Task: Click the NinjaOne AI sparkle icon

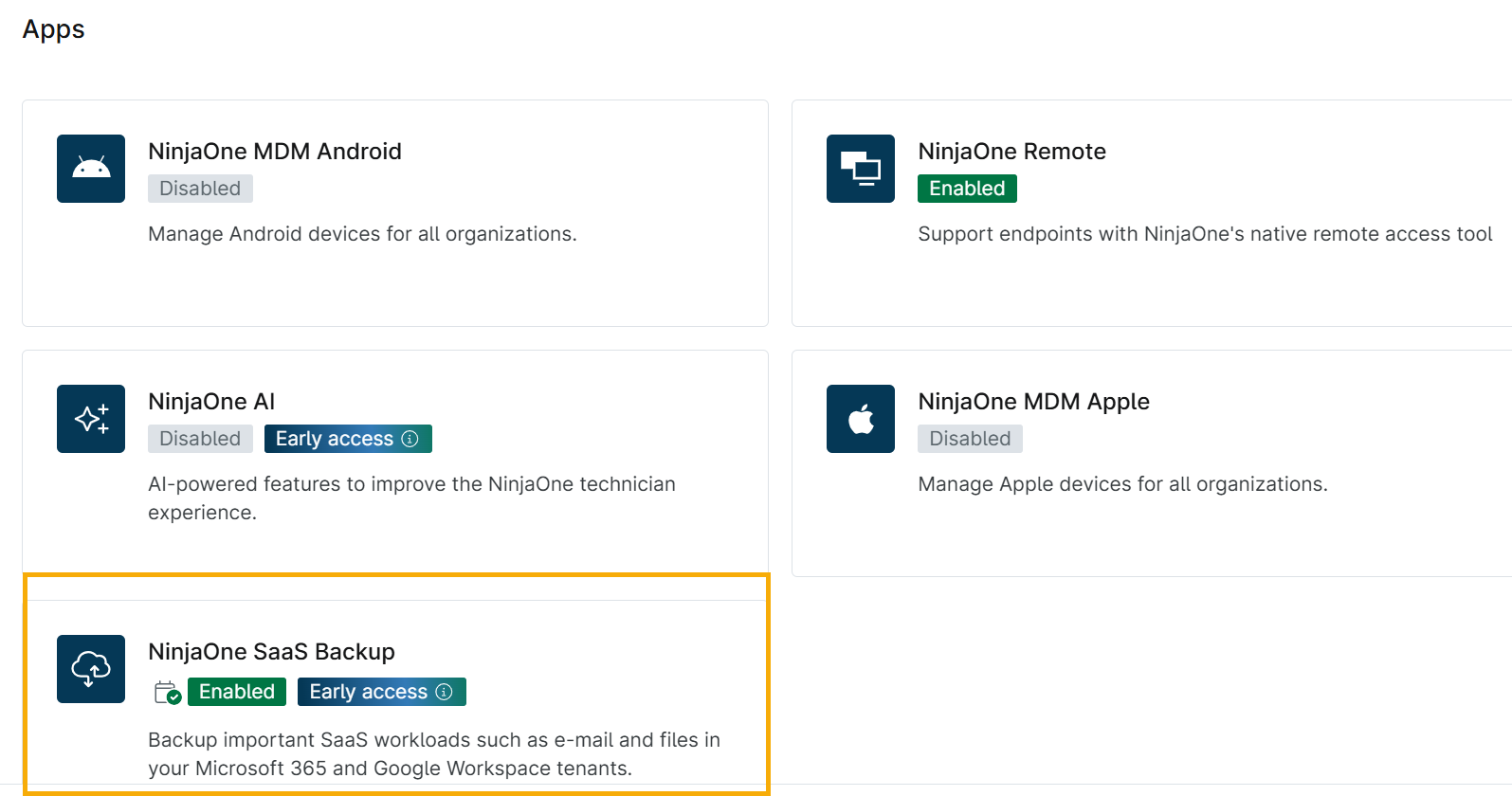Action: click(x=91, y=419)
